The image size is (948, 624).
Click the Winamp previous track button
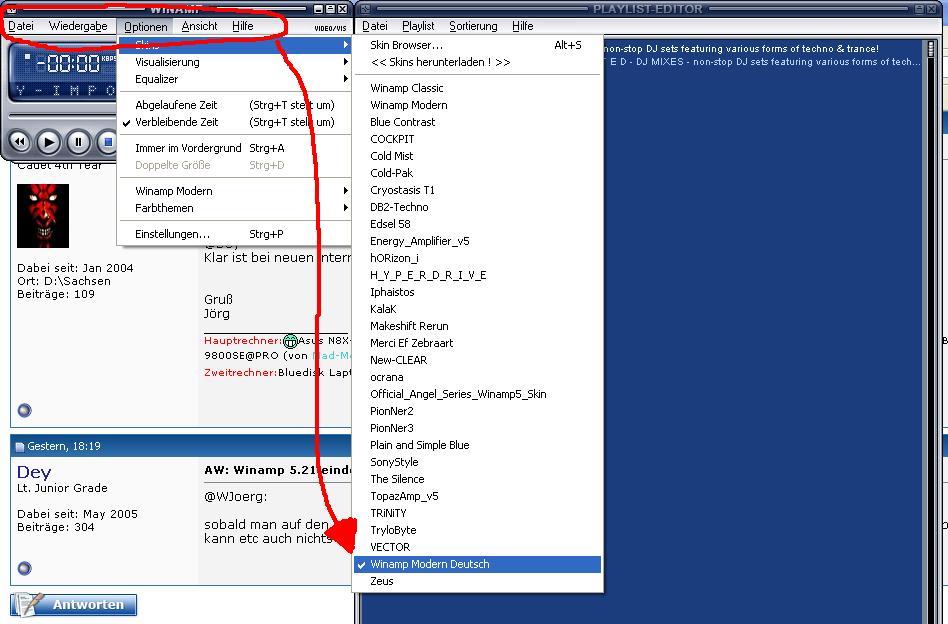[19, 142]
